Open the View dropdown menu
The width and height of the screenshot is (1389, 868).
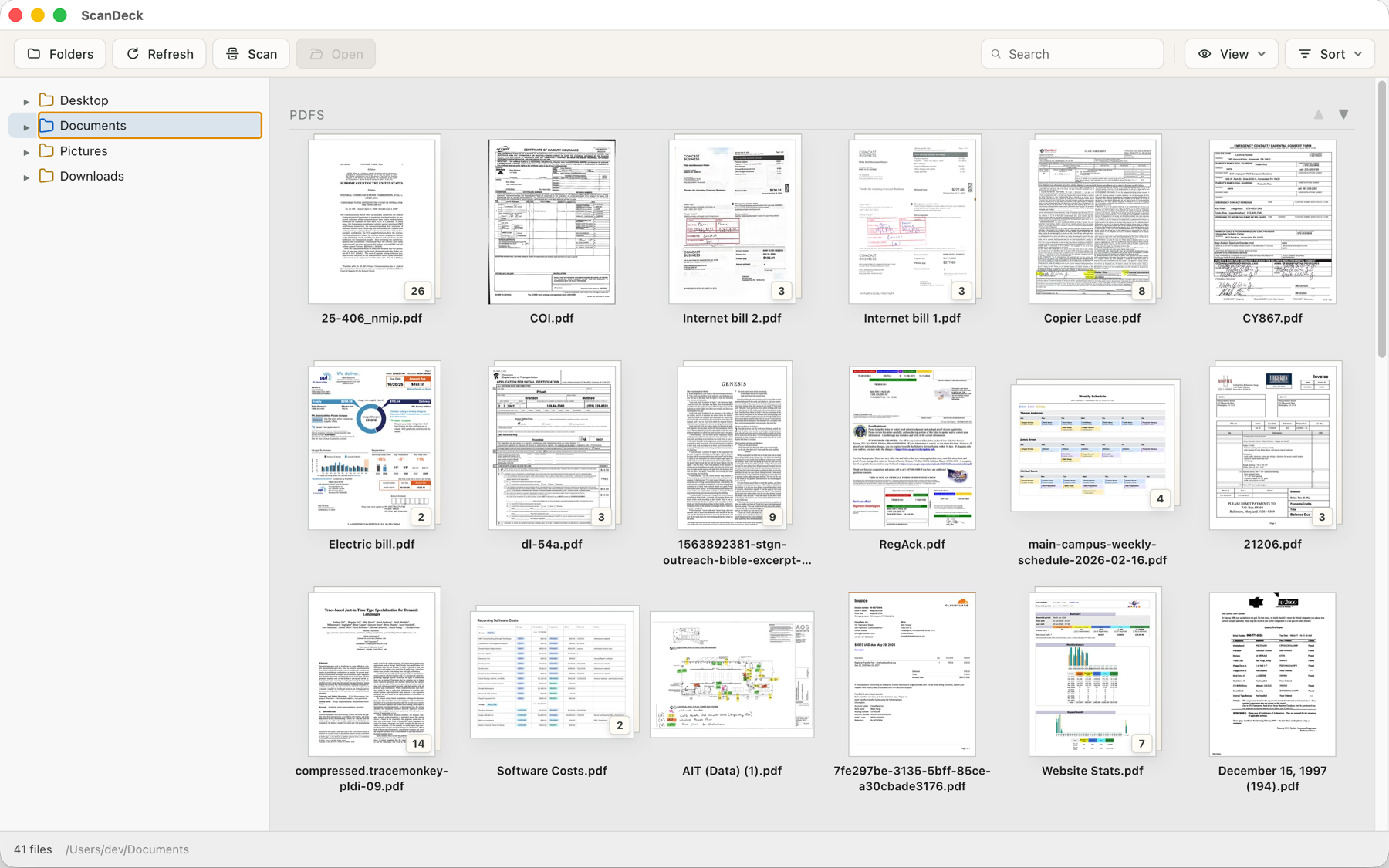[1232, 54]
